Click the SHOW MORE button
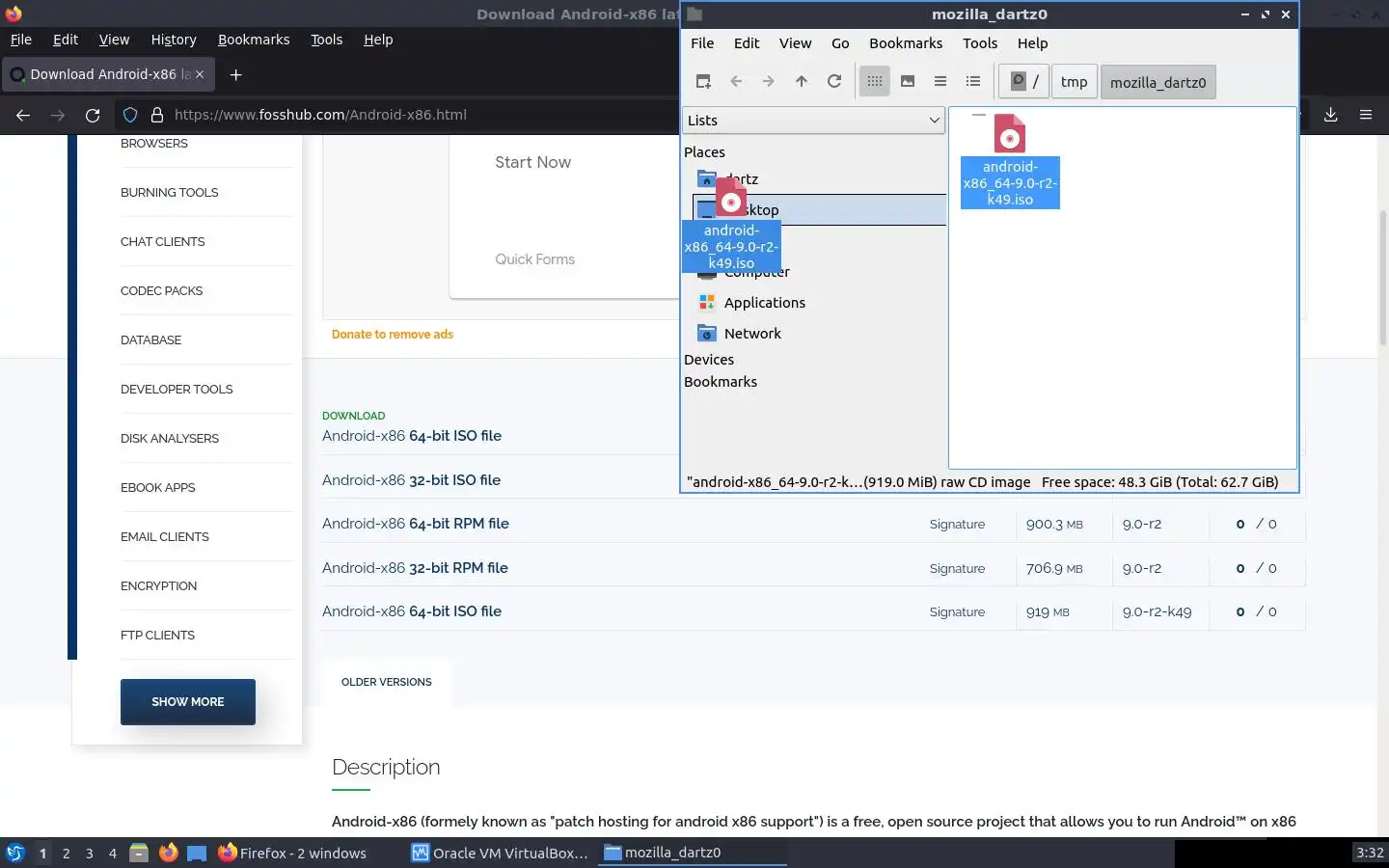The width and height of the screenshot is (1389, 868). pos(188,702)
